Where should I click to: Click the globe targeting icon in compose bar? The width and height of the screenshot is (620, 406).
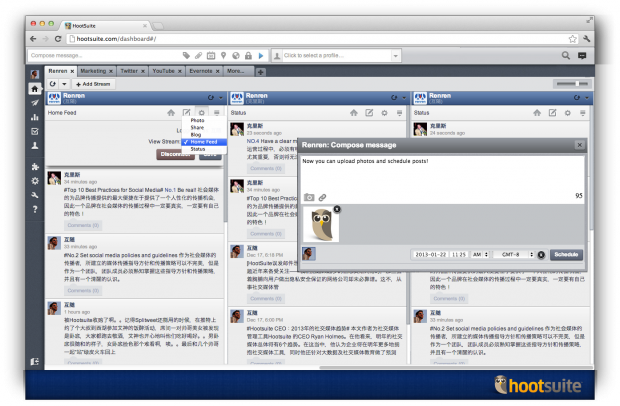tap(236, 55)
